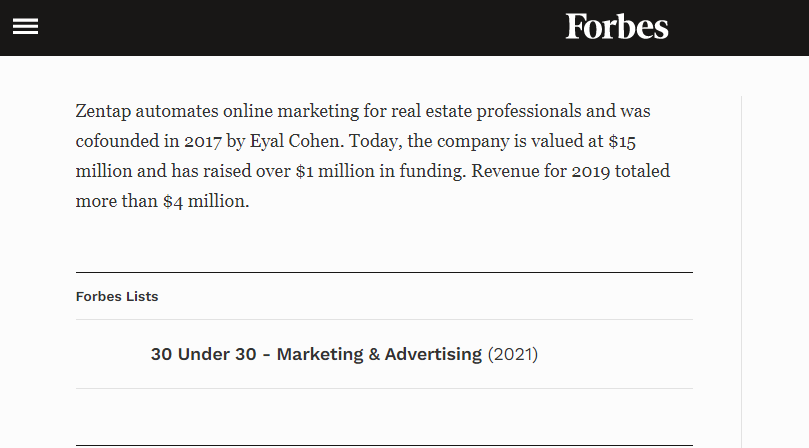Click the word "cofounded" in the paragraph

tap(115, 141)
